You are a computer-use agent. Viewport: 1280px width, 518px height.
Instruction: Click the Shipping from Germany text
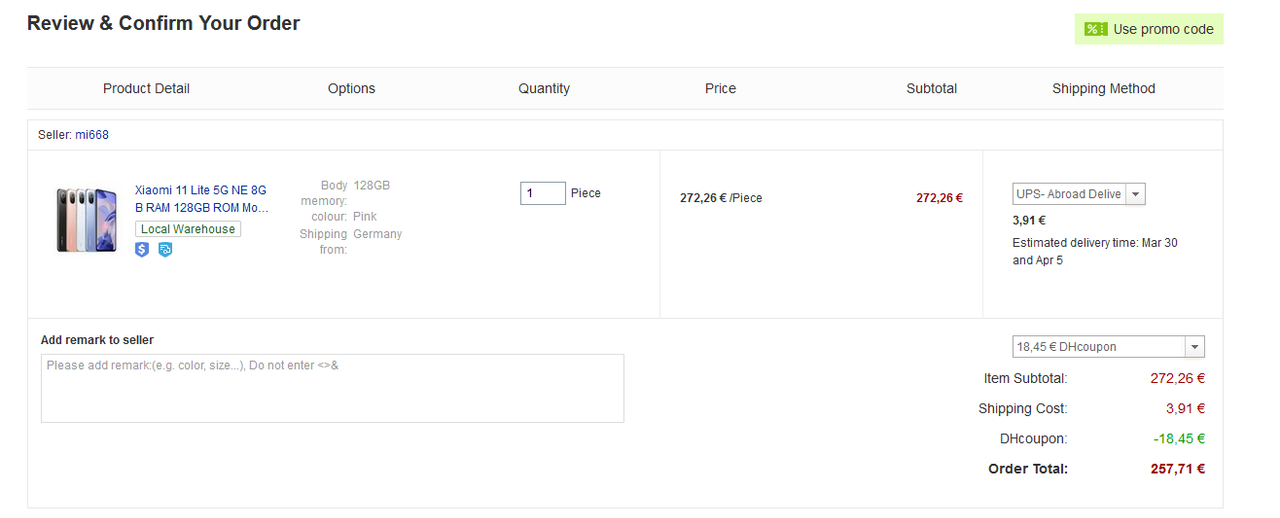[x=351, y=241]
